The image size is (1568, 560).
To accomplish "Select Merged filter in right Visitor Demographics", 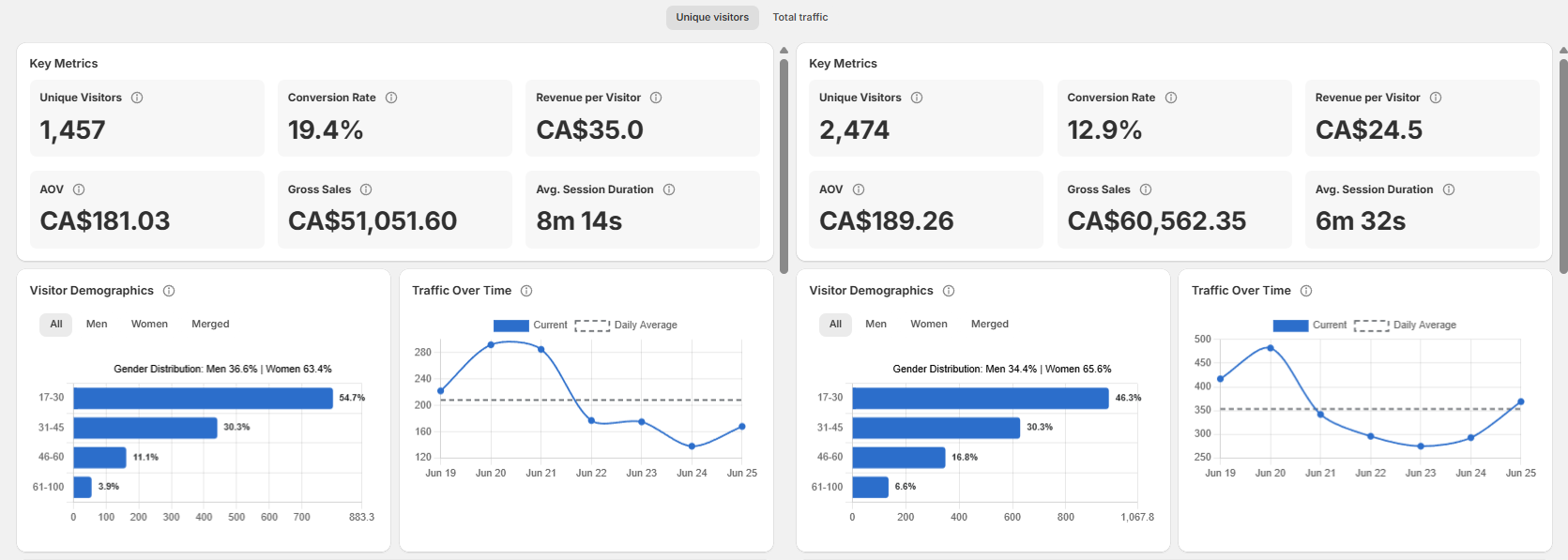I will click(x=990, y=325).
